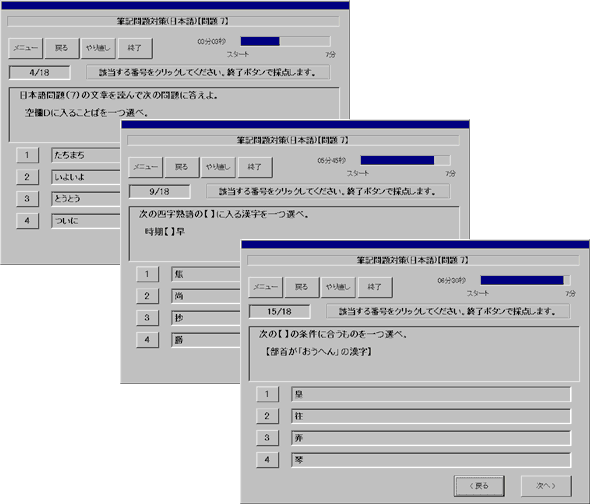Click the たちまち answer field
Image resolution: width=590 pixels, height=504 pixels.
[86, 155]
